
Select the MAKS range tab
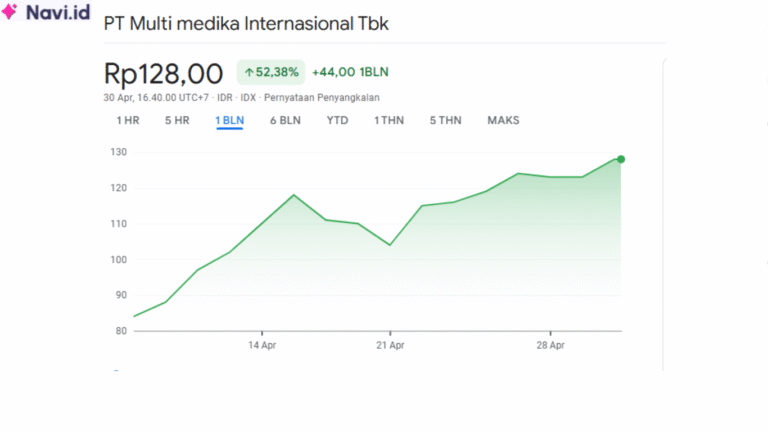[503, 121]
